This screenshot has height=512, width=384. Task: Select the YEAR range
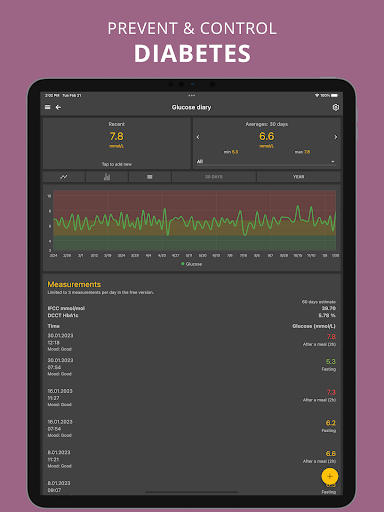click(x=298, y=177)
